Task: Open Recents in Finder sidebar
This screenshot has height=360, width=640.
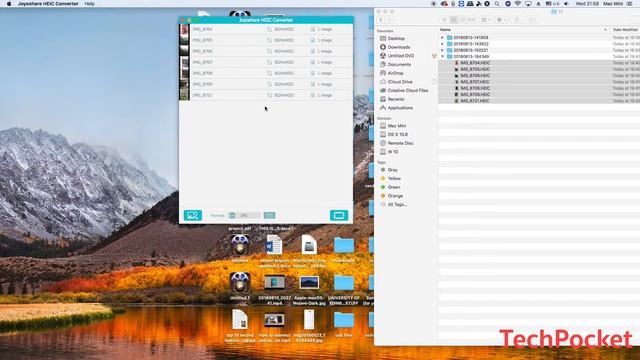Action: (396, 99)
